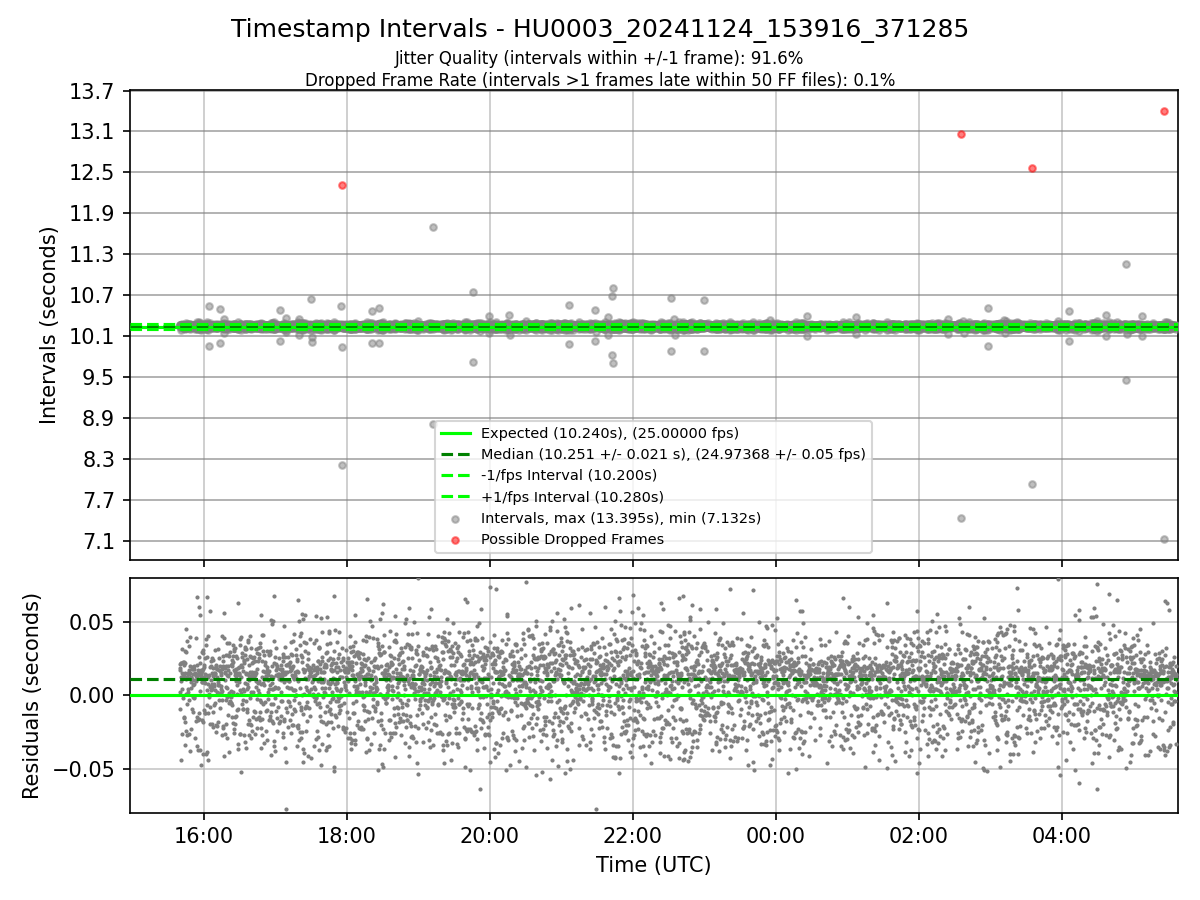Click the lowest gray point near 7.1 seconds

click(x=1164, y=539)
